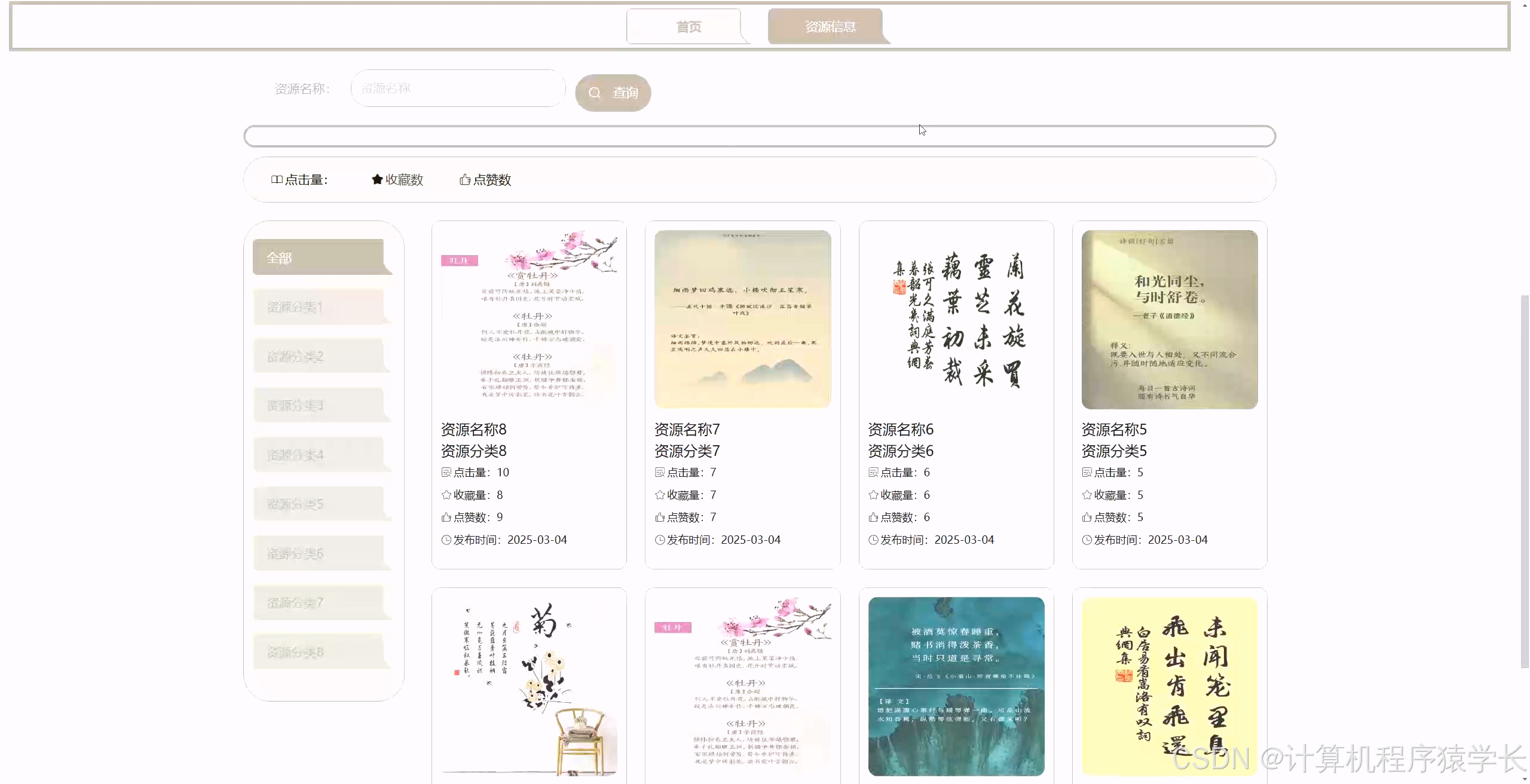Click the magnifier icon in the search button
Viewport: 1530px width, 784px height.
594,93
